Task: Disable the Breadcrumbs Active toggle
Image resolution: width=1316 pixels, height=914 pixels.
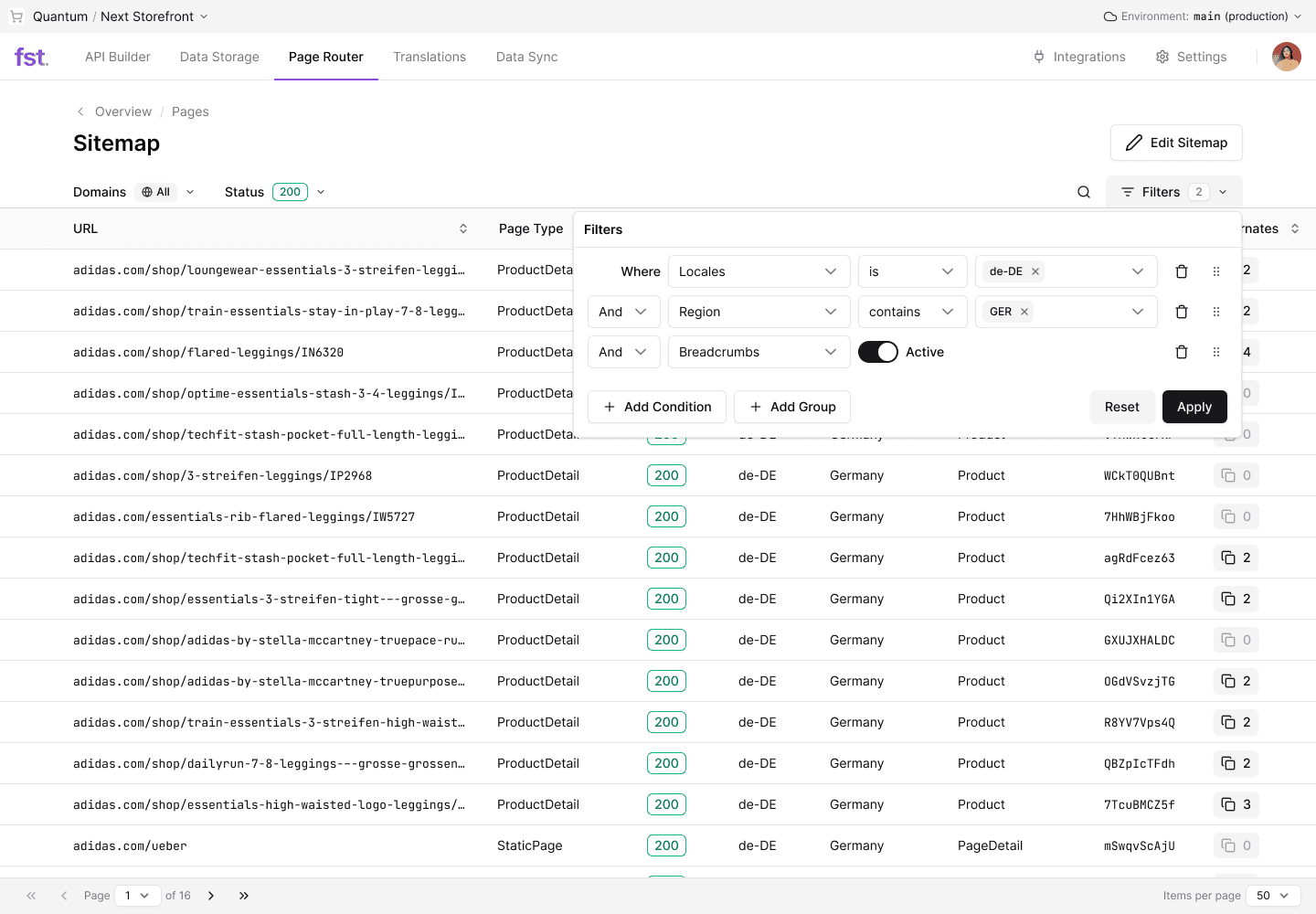Action: click(x=878, y=352)
